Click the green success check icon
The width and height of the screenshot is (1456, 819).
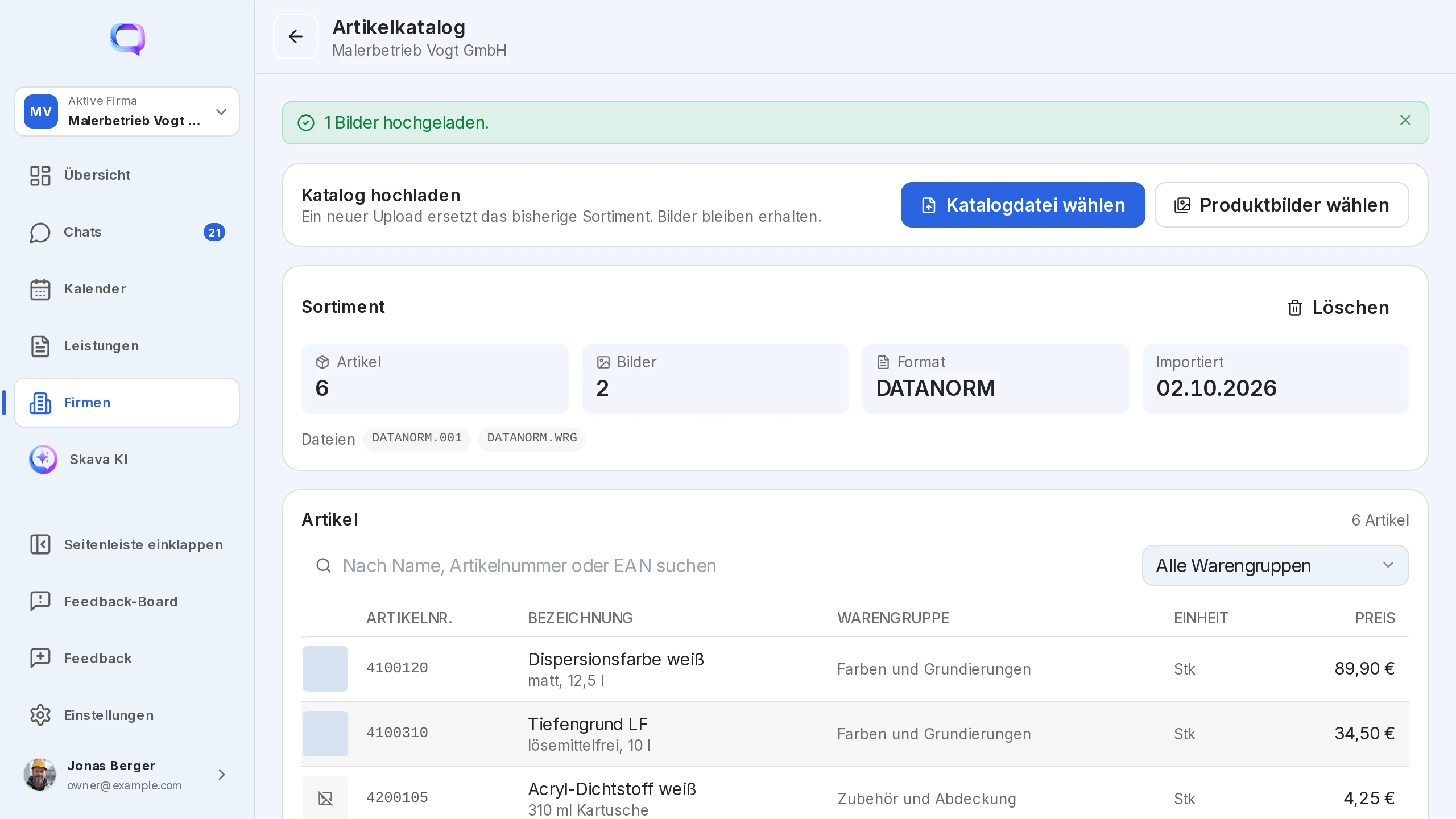coord(306,123)
